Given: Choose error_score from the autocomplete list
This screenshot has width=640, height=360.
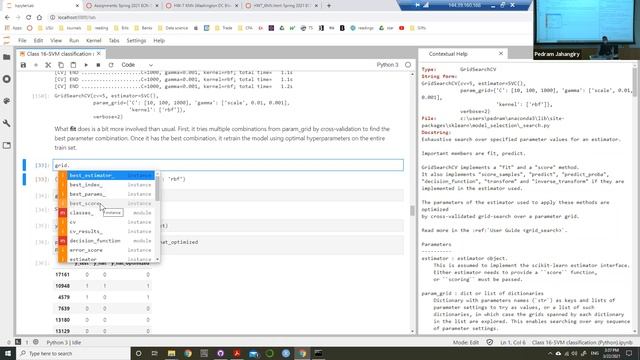Looking at the screenshot, I should (107, 250).
